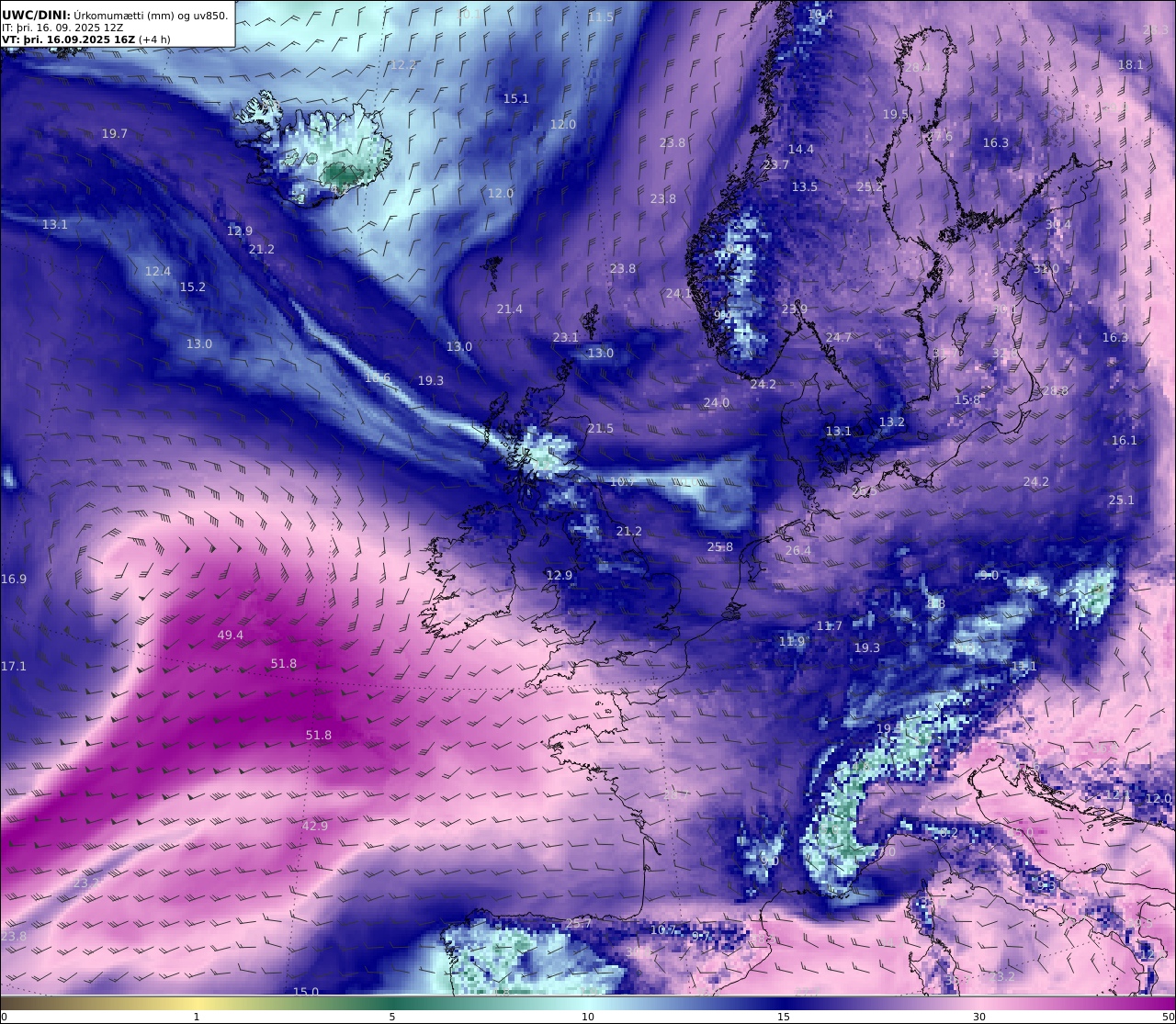Click the 23.7 value on Norway's coast

[776, 164]
